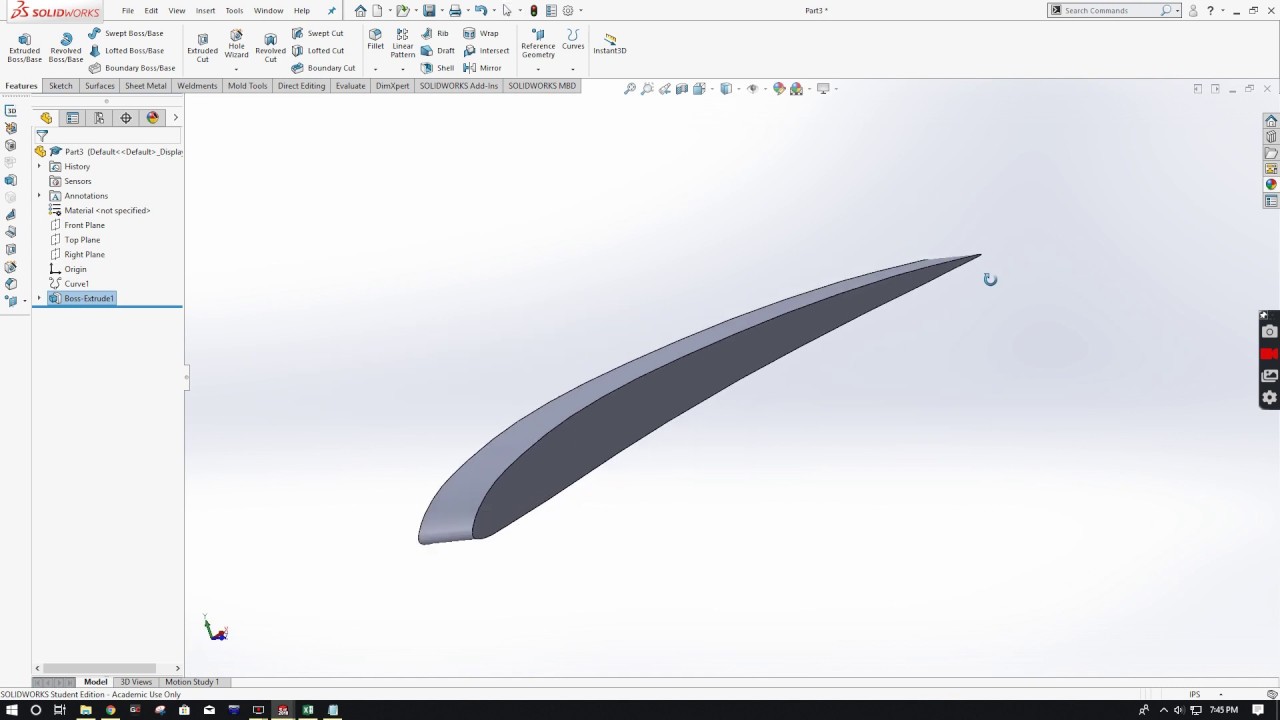
Task: Open Linear Pattern dropdown arrow
Action: pyautogui.click(x=403, y=69)
